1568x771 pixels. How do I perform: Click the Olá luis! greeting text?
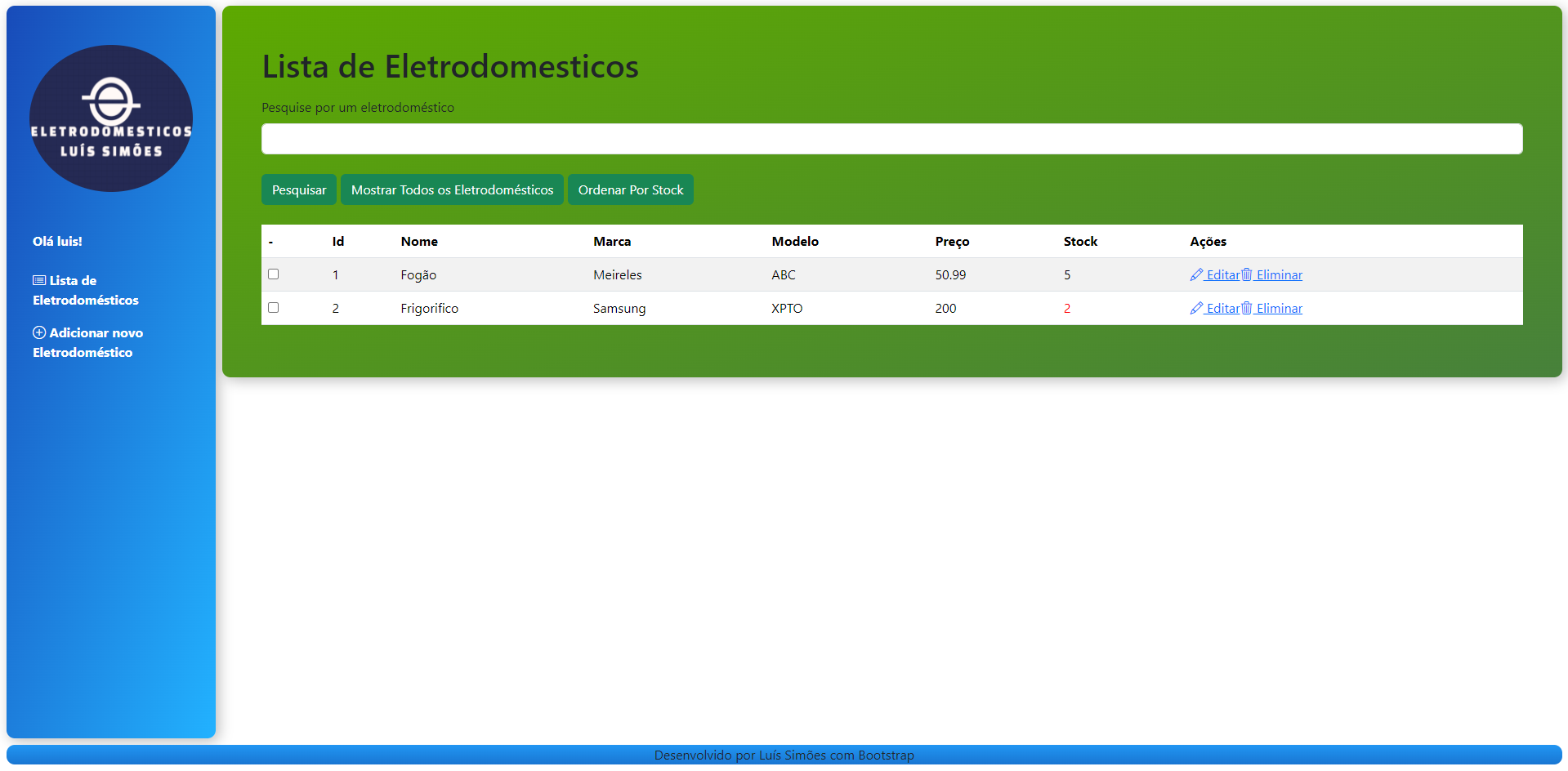click(x=57, y=242)
